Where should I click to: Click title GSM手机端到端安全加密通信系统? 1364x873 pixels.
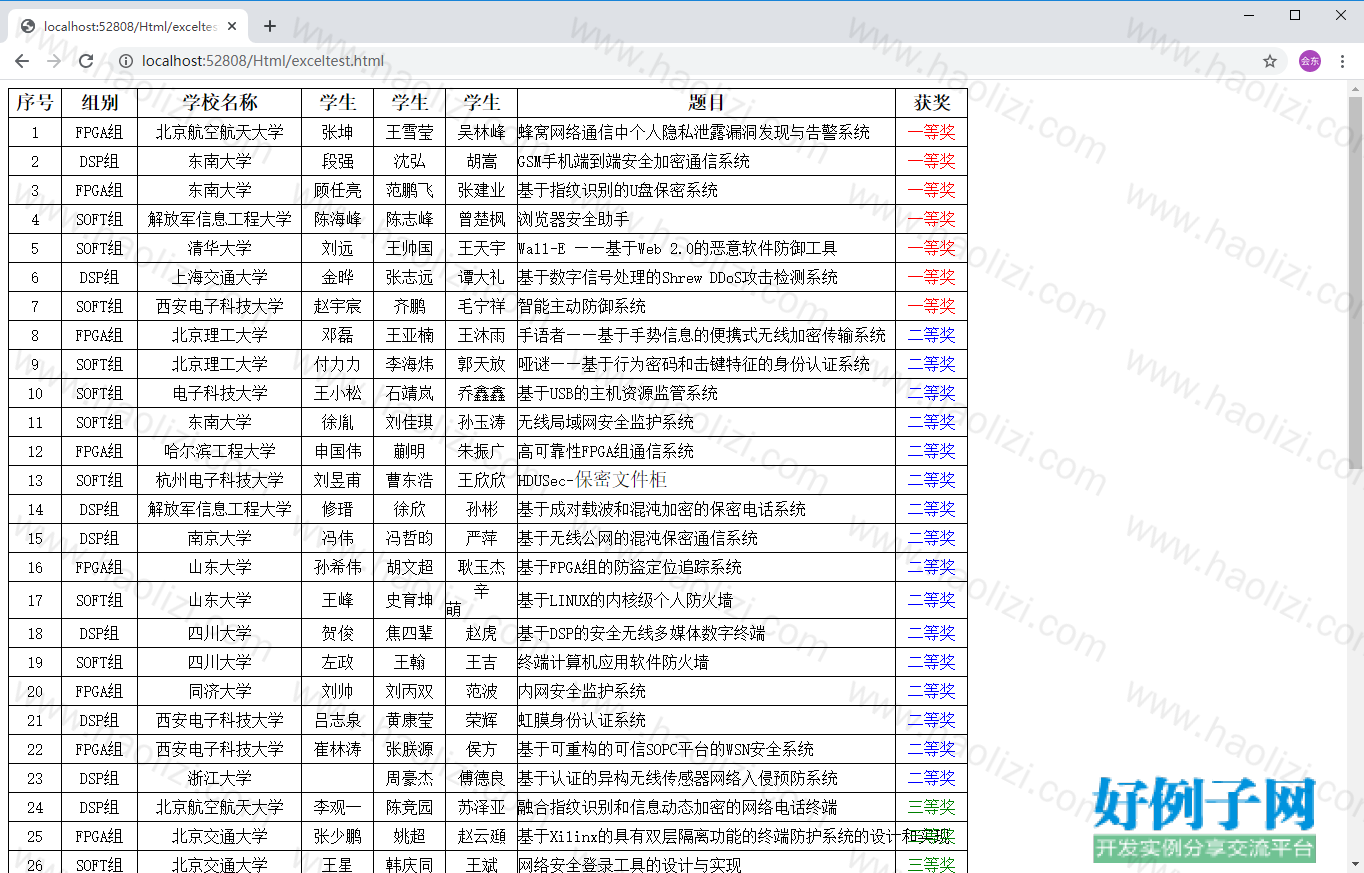coord(634,161)
